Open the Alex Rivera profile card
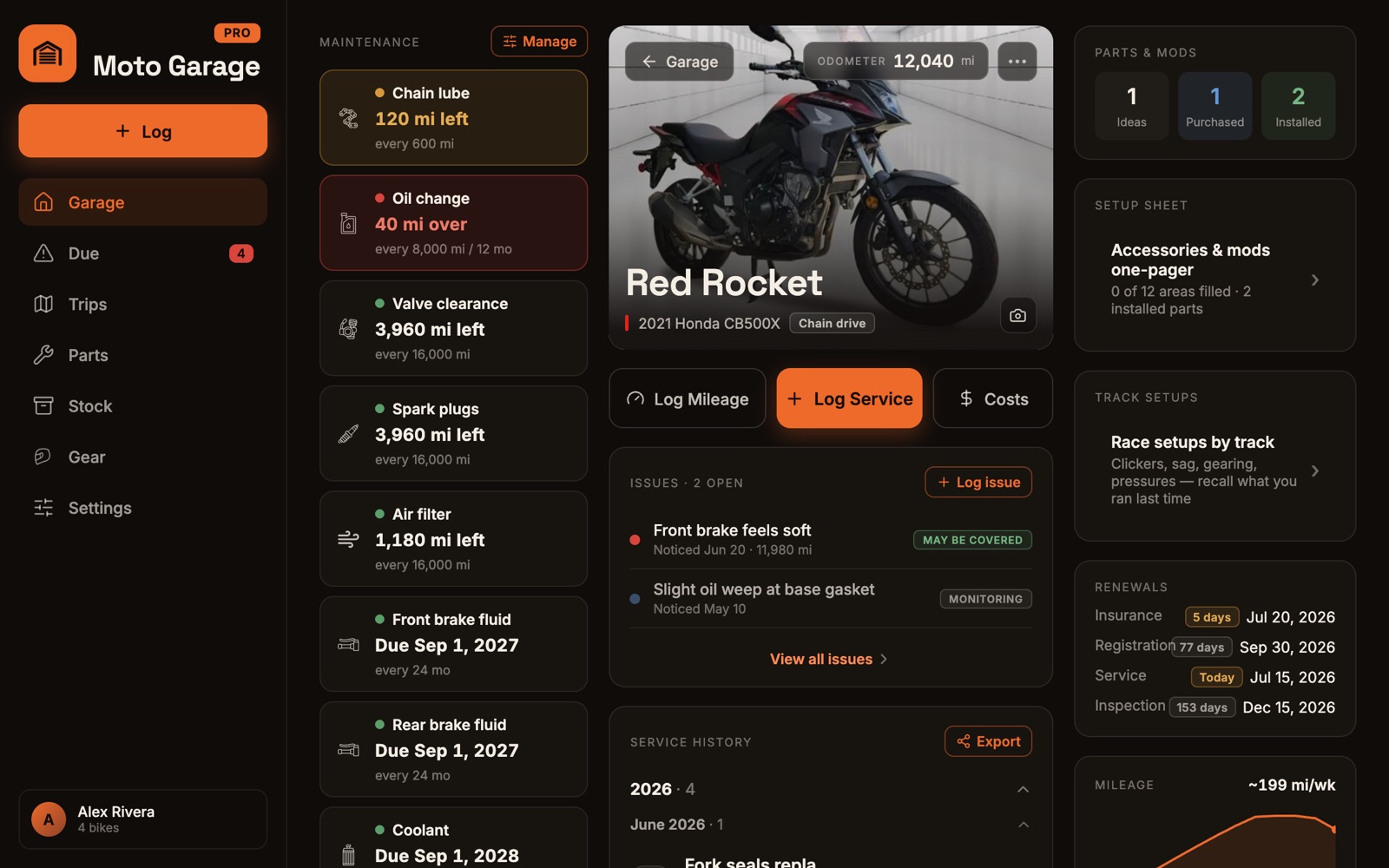The width and height of the screenshot is (1389, 868). [143, 819]
